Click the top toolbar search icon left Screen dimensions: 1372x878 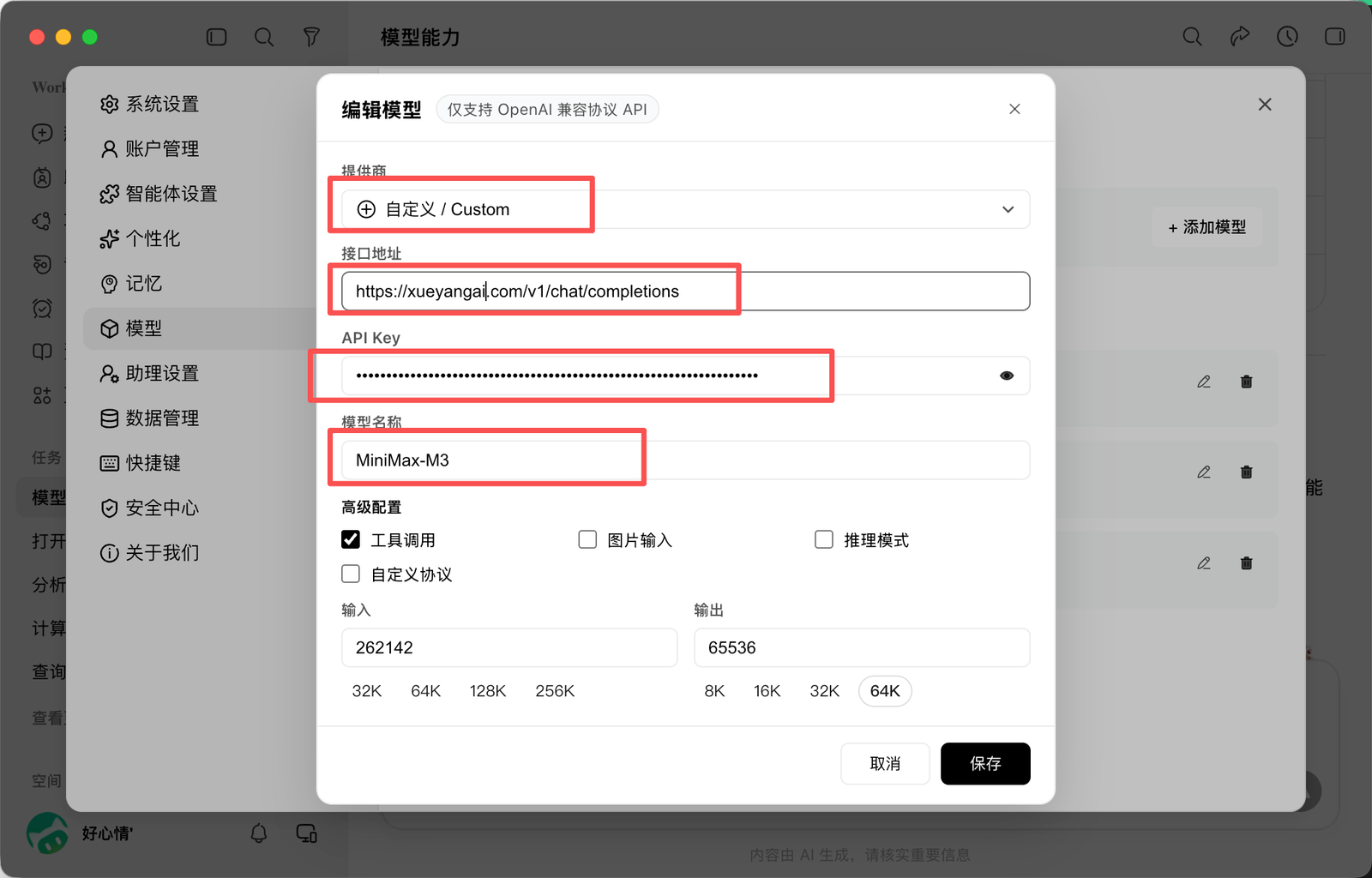pos(264,37)
